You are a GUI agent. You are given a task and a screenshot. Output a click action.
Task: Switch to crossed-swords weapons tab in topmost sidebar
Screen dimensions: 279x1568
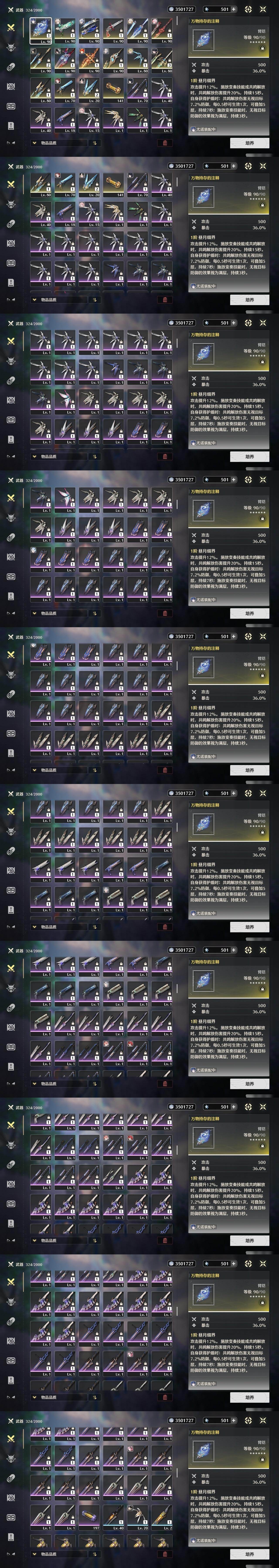click(10, 27)
